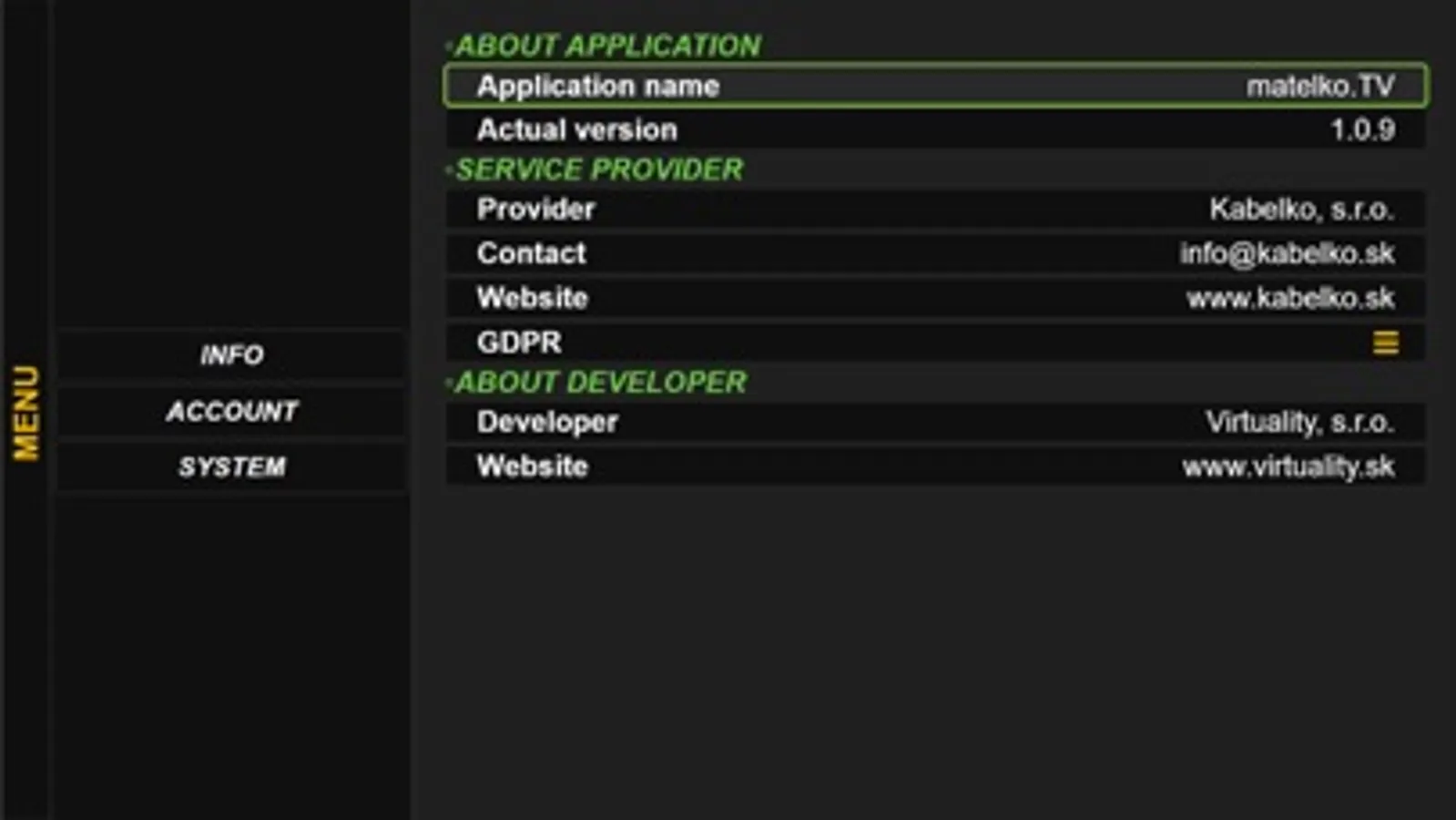Select the Contact row
Viewport: 1456px width, 820px height.
tap(935, 253)
